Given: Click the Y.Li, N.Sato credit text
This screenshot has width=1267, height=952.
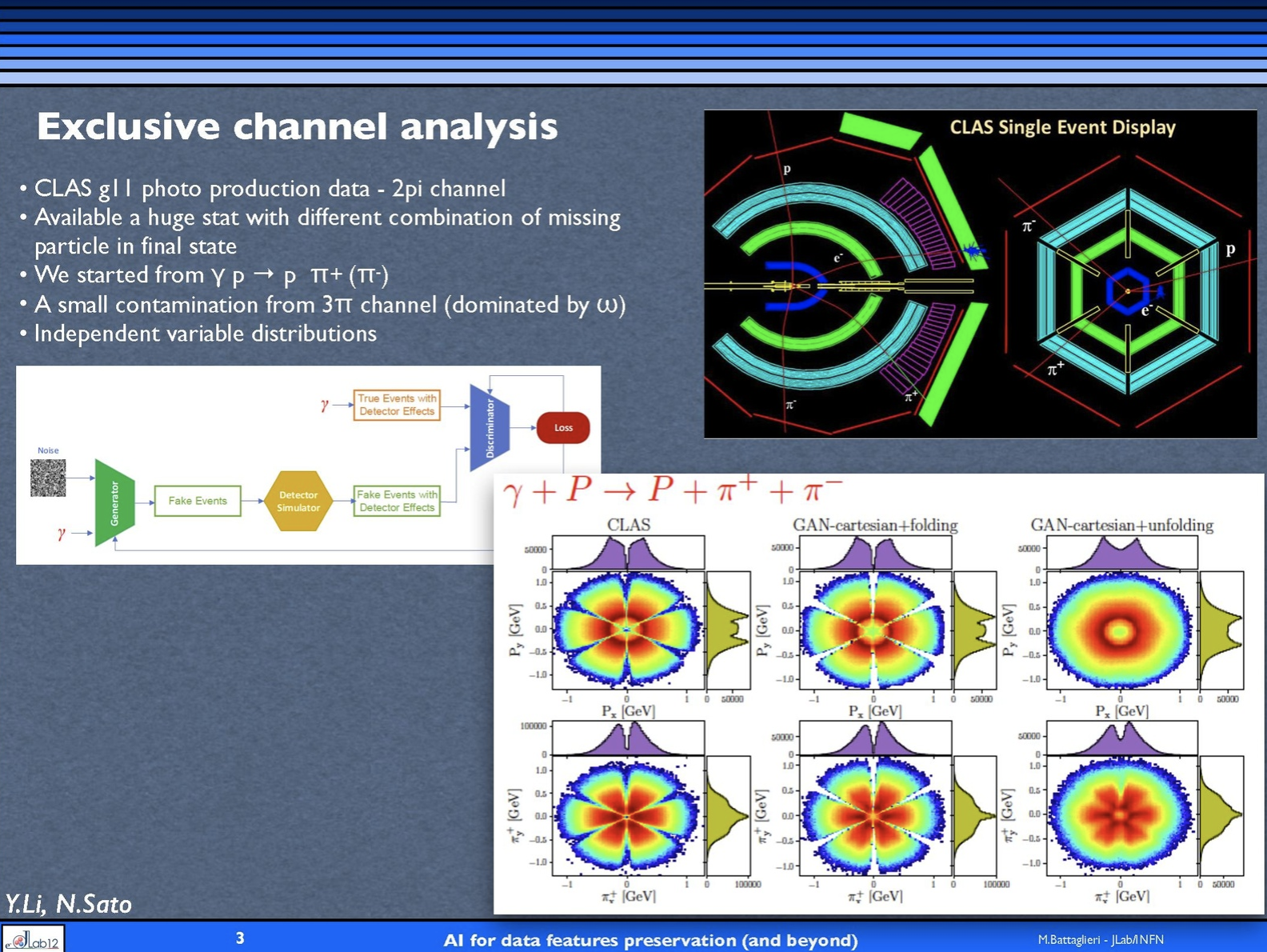Looking at the screenshot, I should point(69,904).
